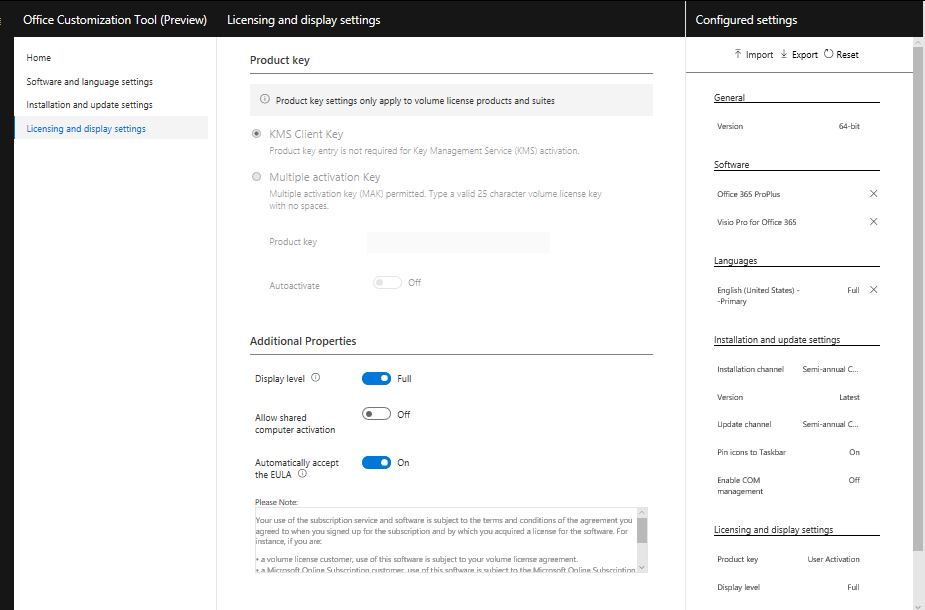Click the Product key heading
Image resolution: width=925 pixels, height=610 pixels.
tap(280, 60)
